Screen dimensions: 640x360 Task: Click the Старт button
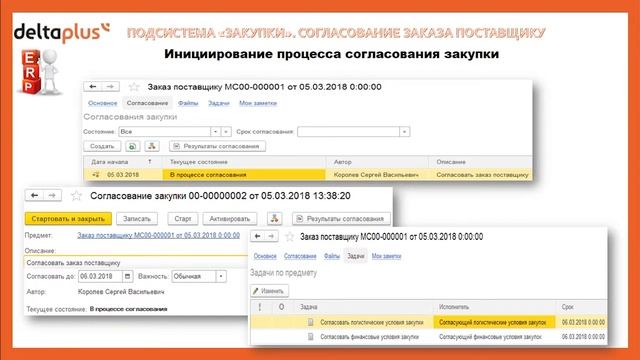point(183,219)
